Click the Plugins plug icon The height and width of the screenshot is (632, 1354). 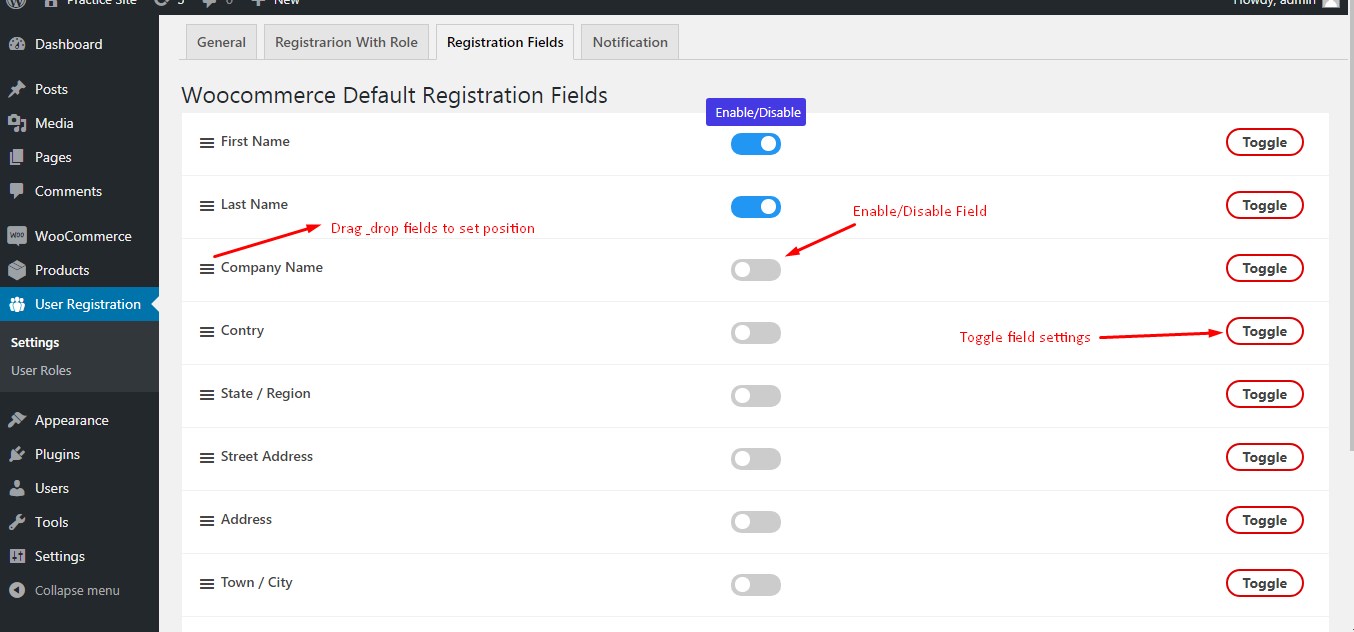point(17,454)
